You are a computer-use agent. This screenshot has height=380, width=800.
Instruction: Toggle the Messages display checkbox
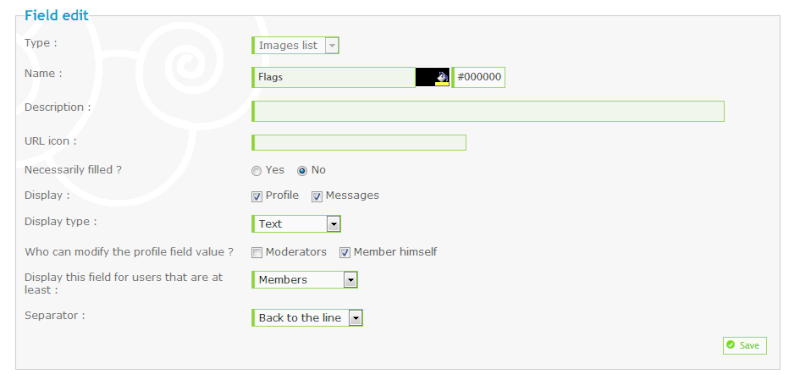coord(317,196)
